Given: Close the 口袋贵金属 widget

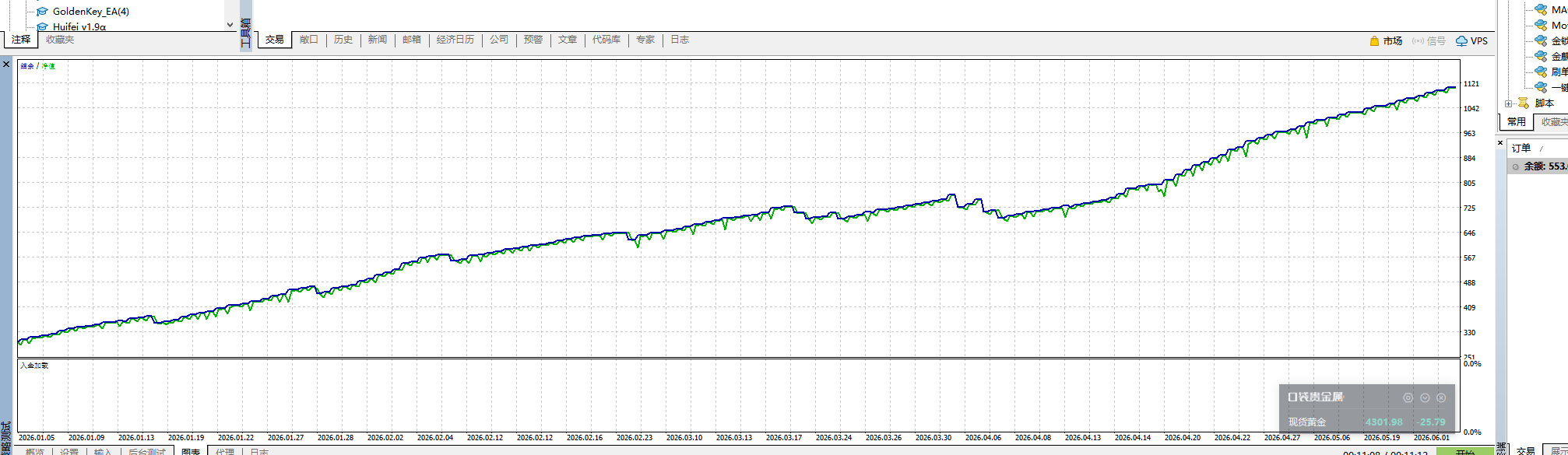Looking at the screenshot, I should coord(1441,397).
